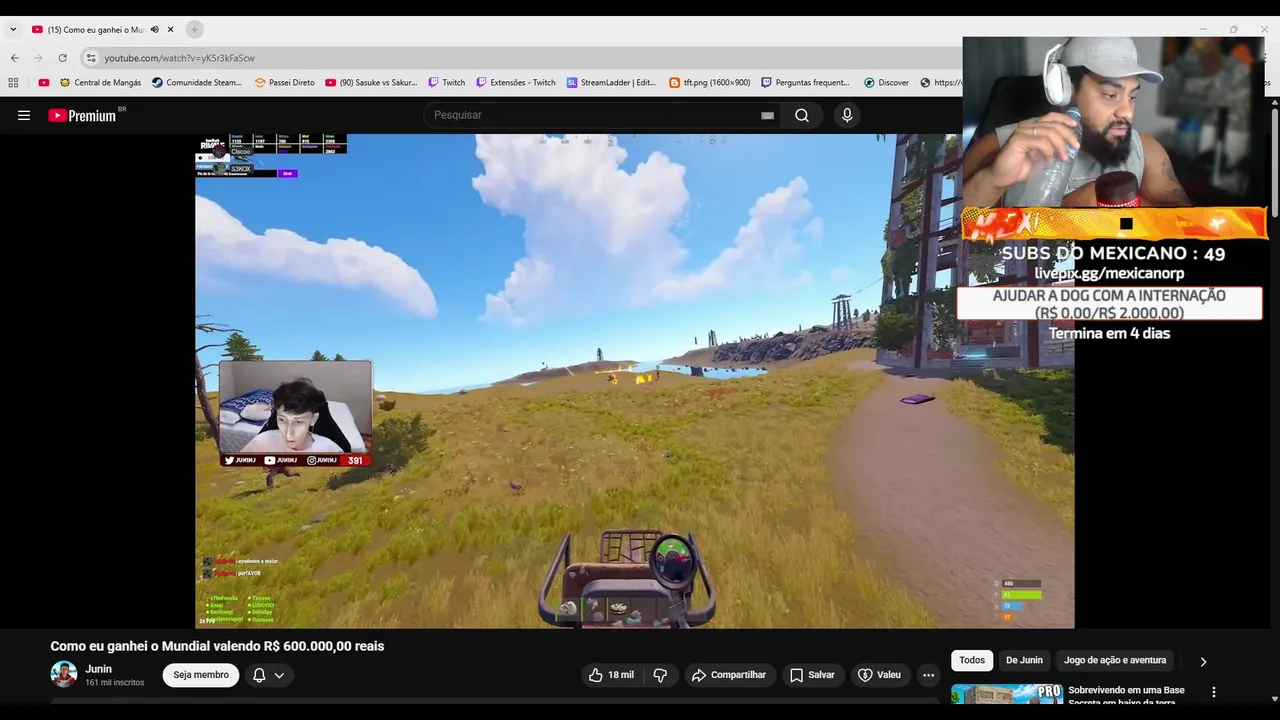This screenshot has width=1280, height=720.
Task: Share the video via Compartilhar
Action: pyautogui.click(x=729, y=675)
